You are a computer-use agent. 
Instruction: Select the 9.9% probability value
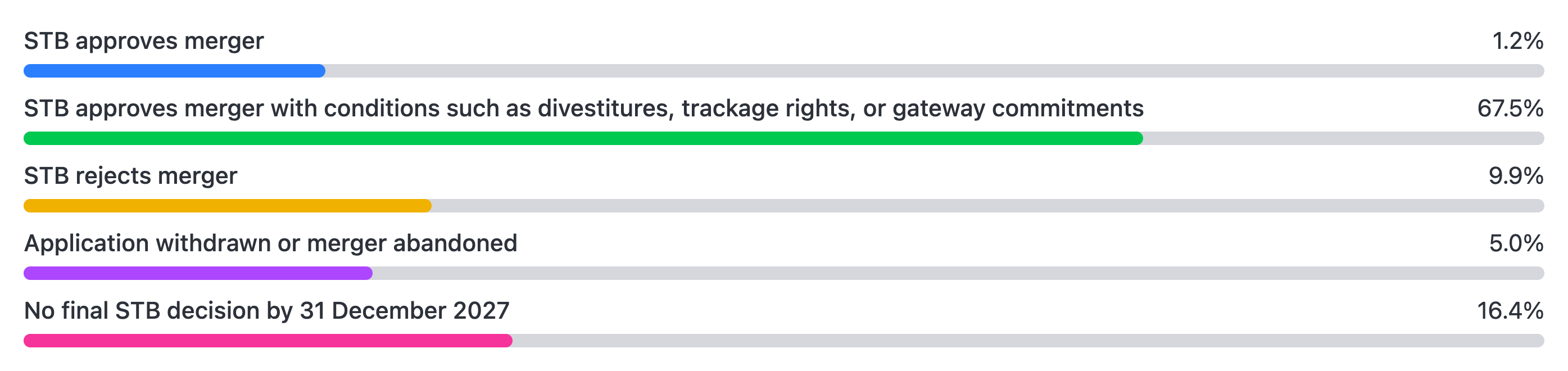[1516, 176]
